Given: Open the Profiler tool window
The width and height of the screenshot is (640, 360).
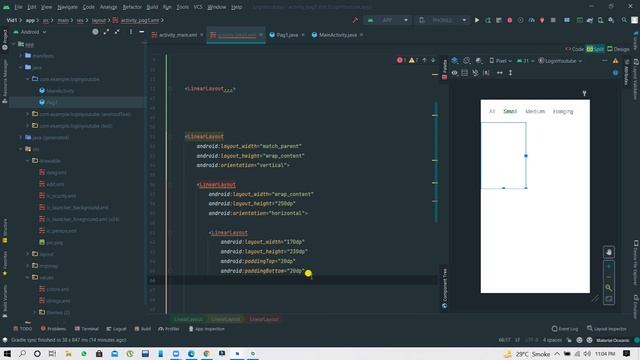Looking at the screenshot, I should coord(169,329).
